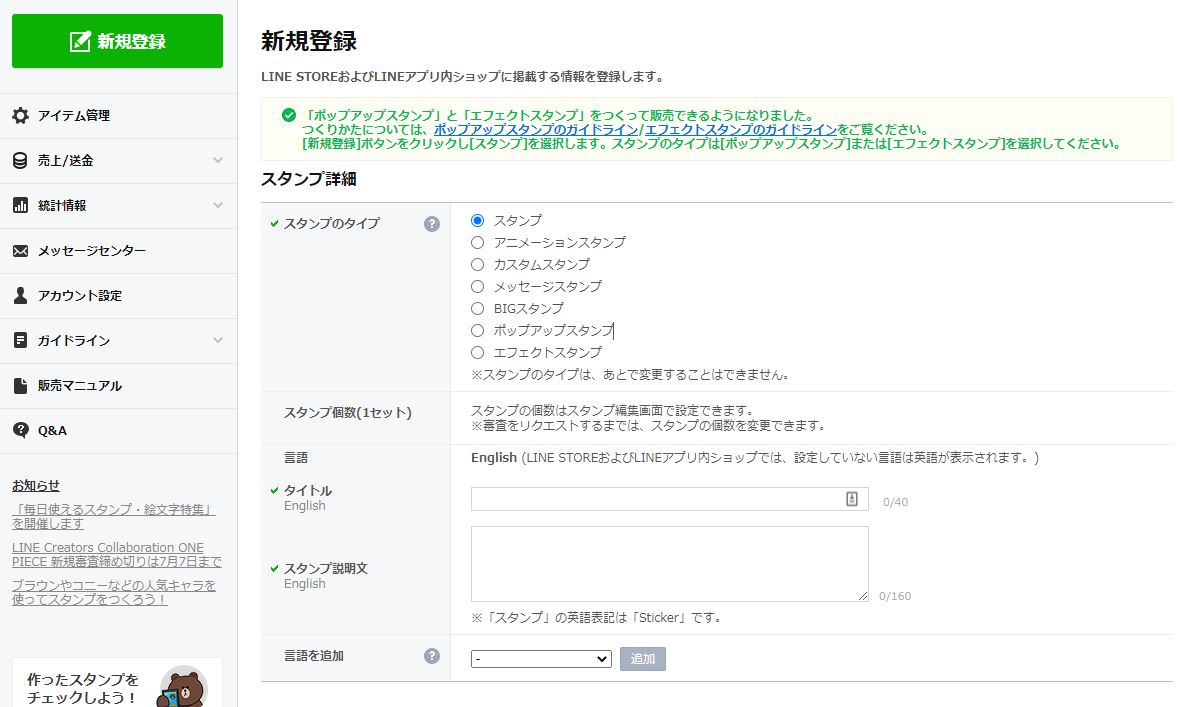Select the スタンプ radio button
Image resolution: width=1194 pixels, height=707 pixels.
[477, 221]
